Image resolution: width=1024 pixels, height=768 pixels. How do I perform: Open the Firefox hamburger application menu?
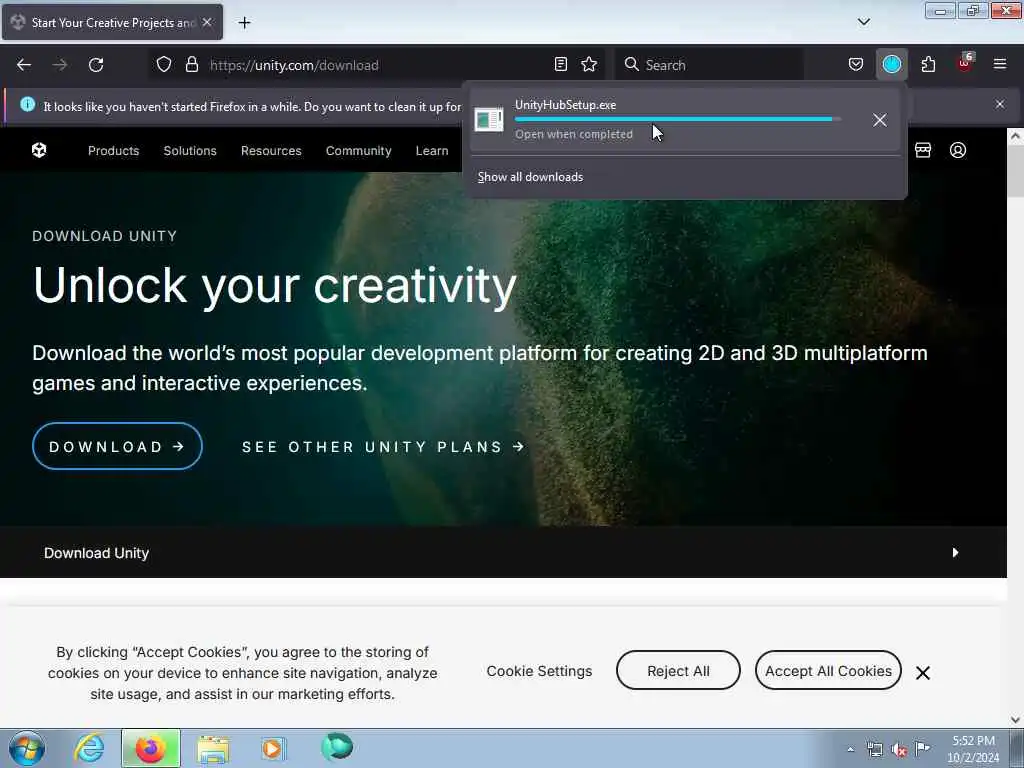click(1000, 65)
